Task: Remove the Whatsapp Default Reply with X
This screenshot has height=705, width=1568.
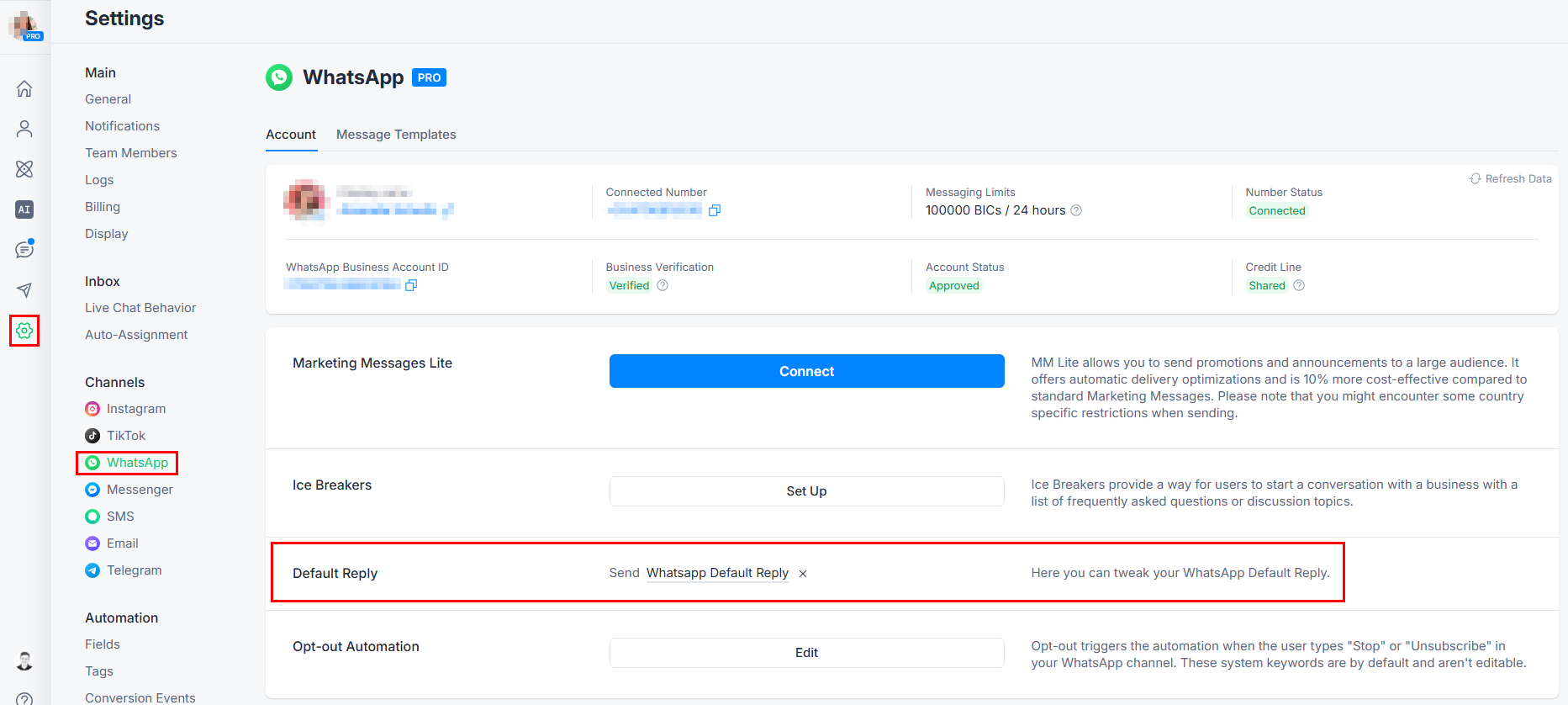Action: pos(803,574)
